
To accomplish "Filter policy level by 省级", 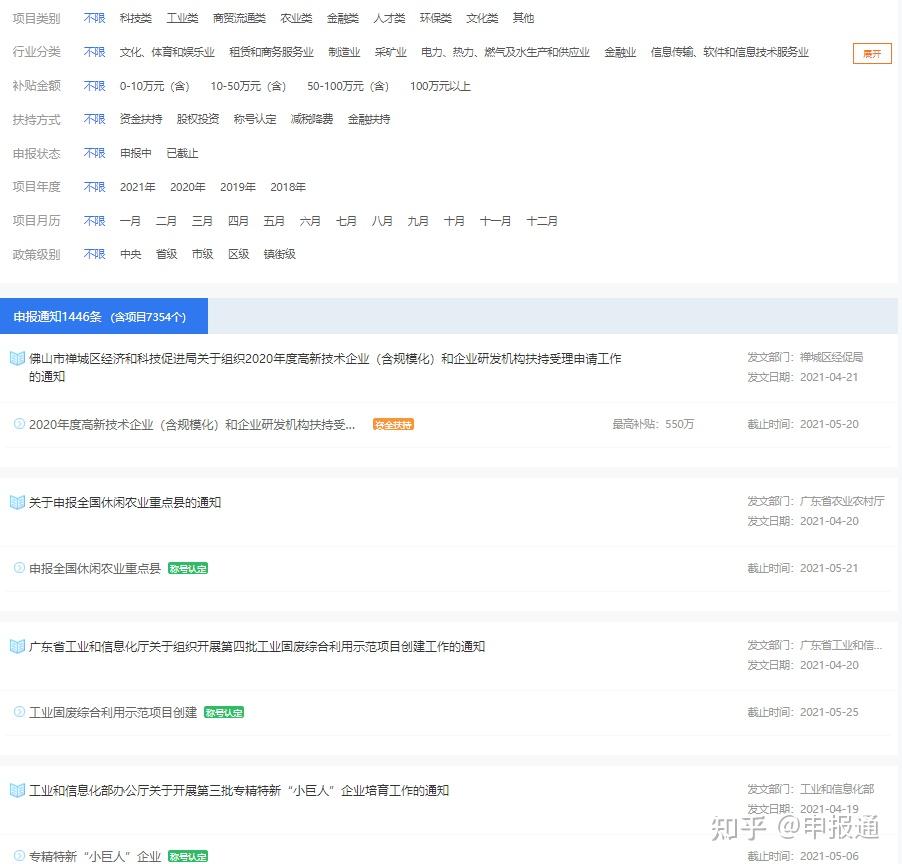I will [167, 254].
